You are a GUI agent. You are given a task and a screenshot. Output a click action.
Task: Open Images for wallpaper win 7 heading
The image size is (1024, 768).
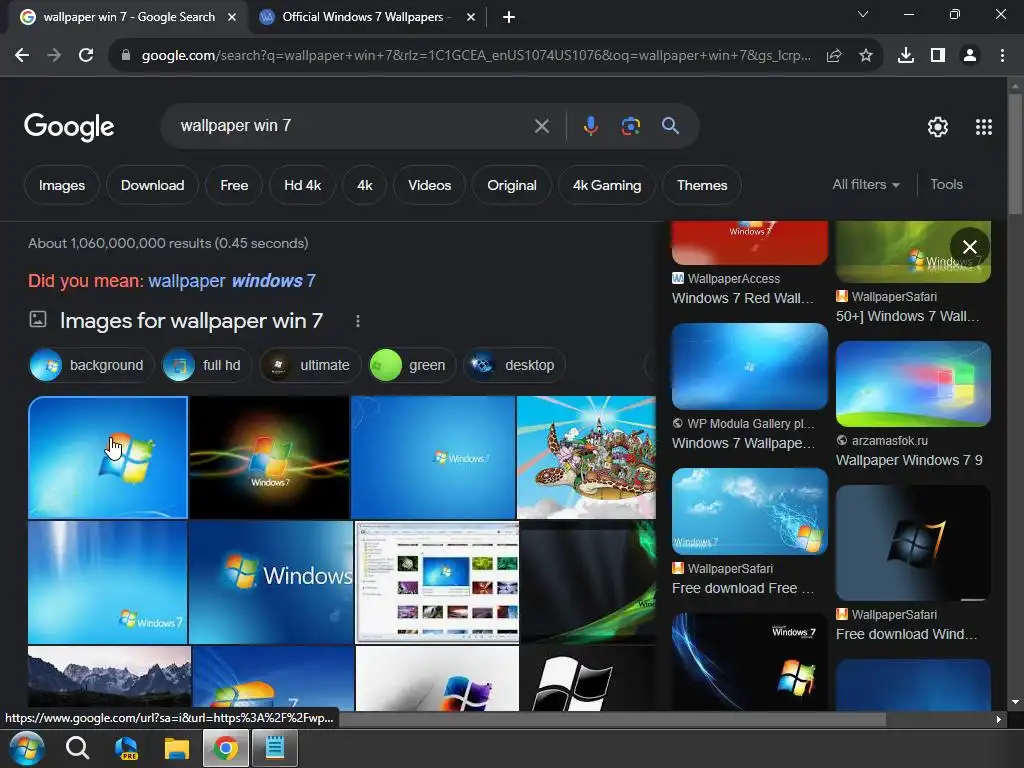(191, 321)
